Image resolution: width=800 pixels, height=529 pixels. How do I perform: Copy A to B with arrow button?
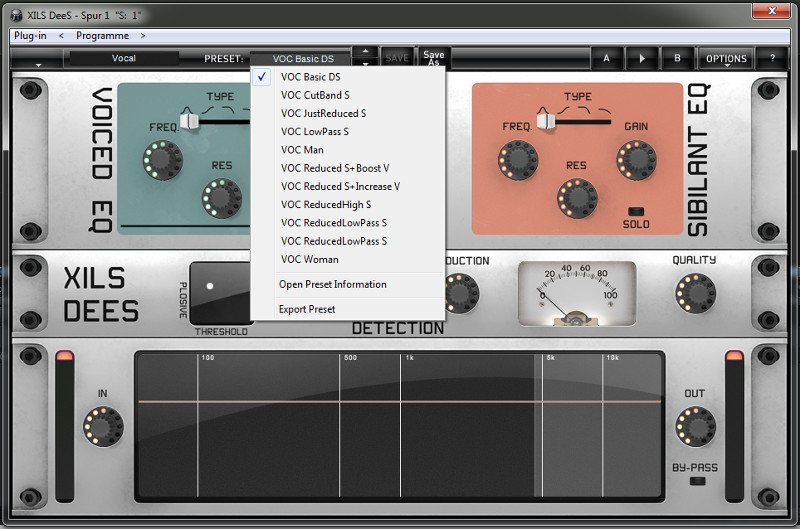[x=641, y=58]
